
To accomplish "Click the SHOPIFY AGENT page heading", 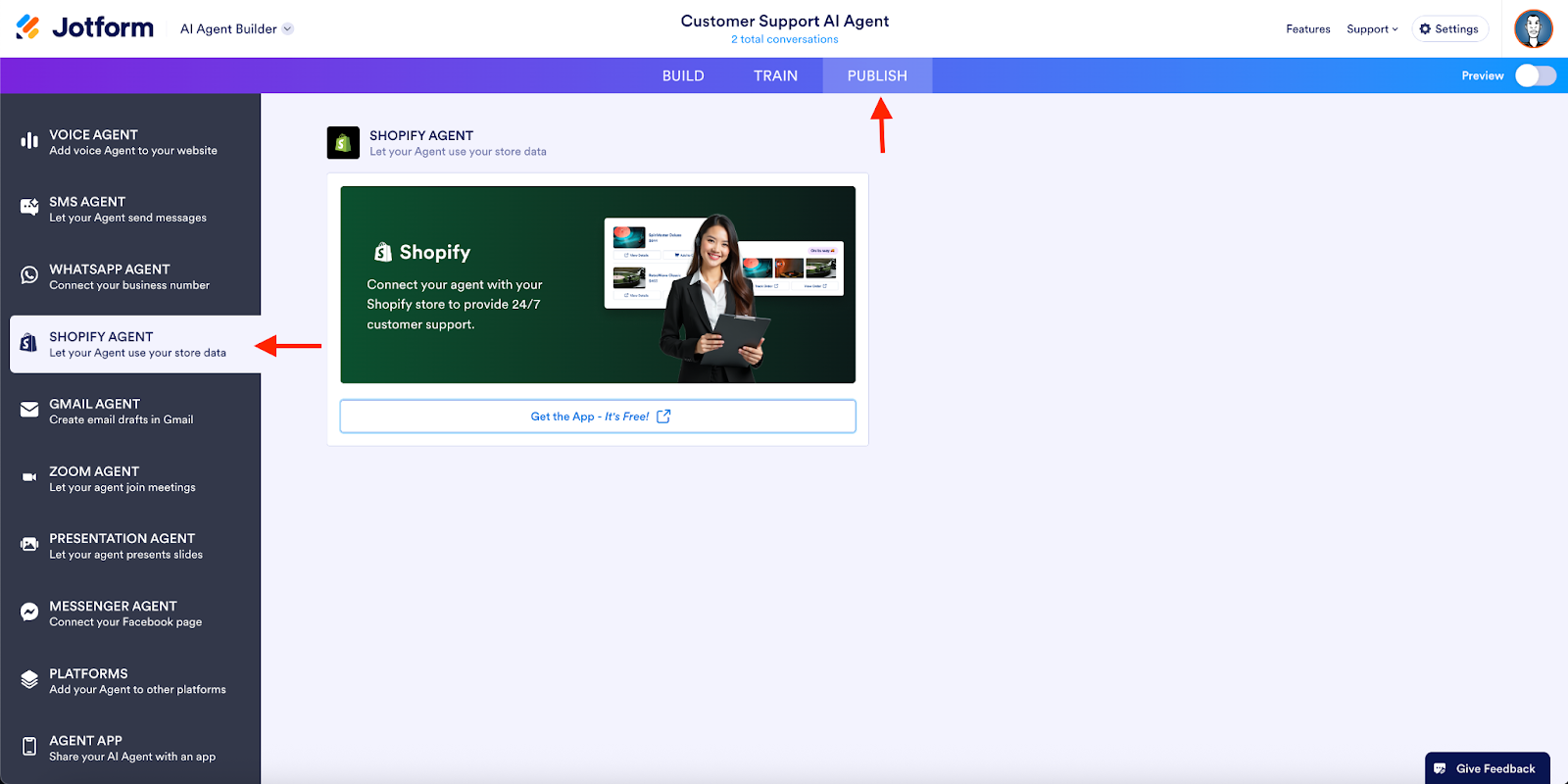I will coord(421,135).
